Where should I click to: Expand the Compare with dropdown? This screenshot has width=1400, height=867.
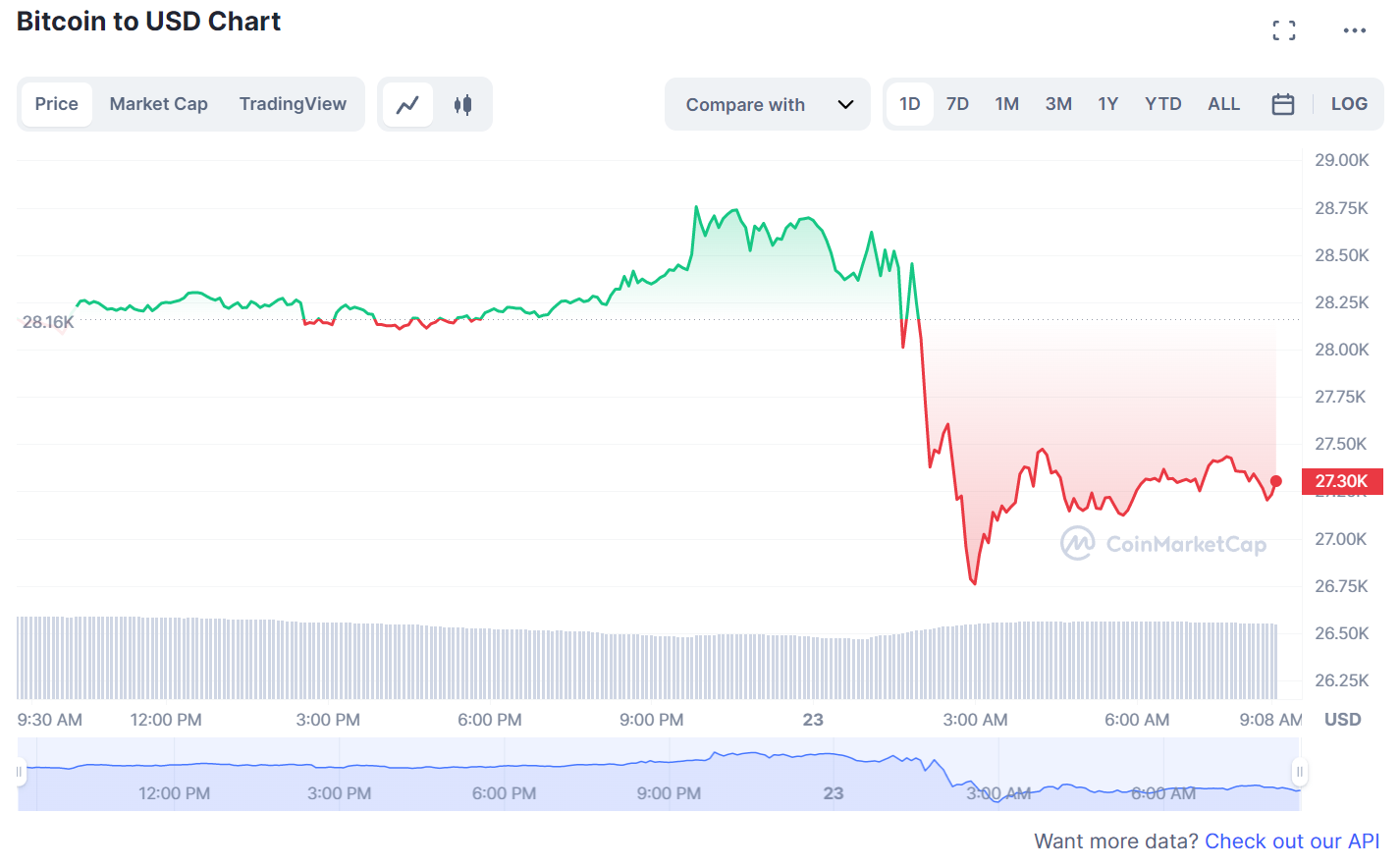[746, 104]
